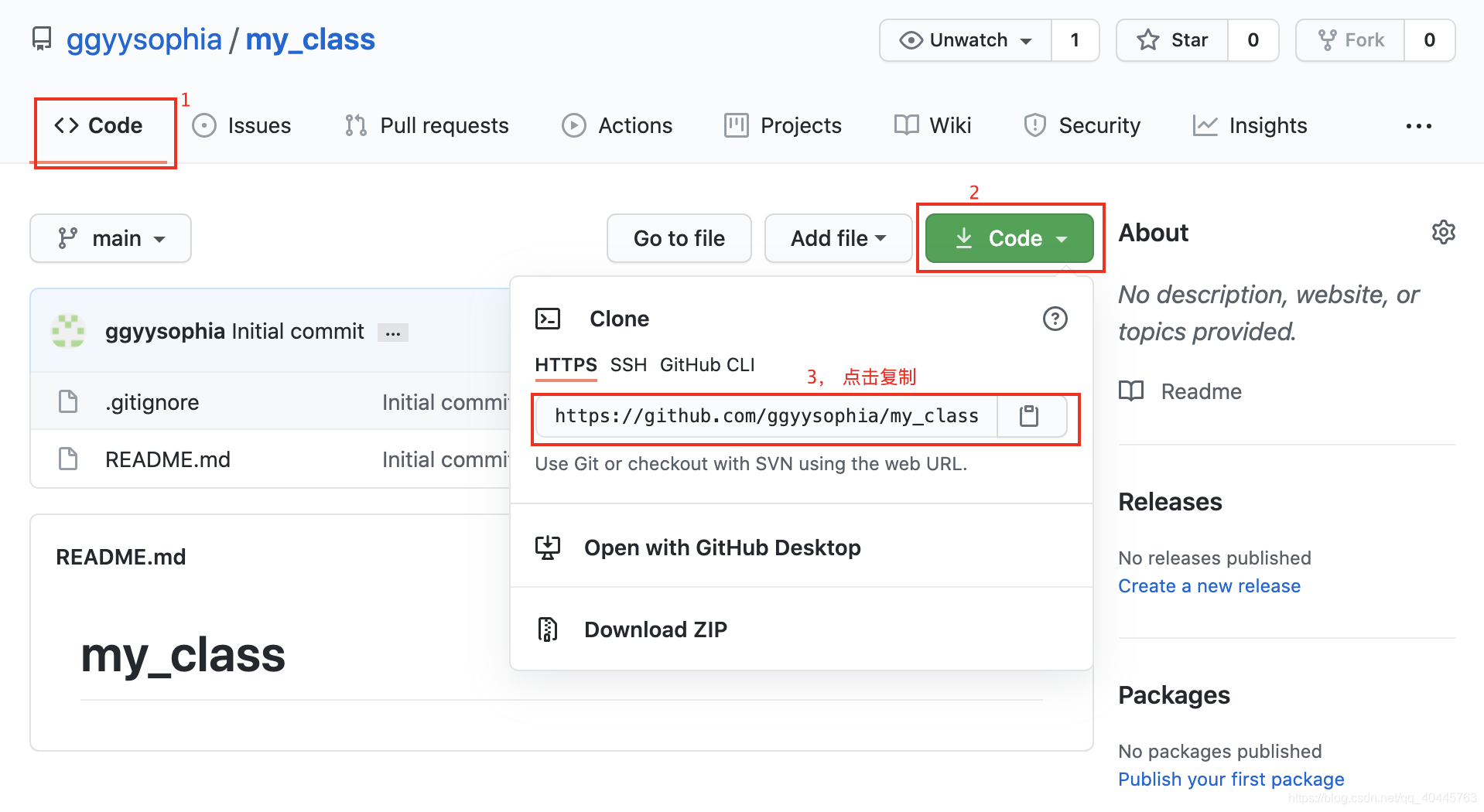This screenshot has height=812, width=1484.
Task: Click the book icon beside Readme
Action: click(1131, 391)
